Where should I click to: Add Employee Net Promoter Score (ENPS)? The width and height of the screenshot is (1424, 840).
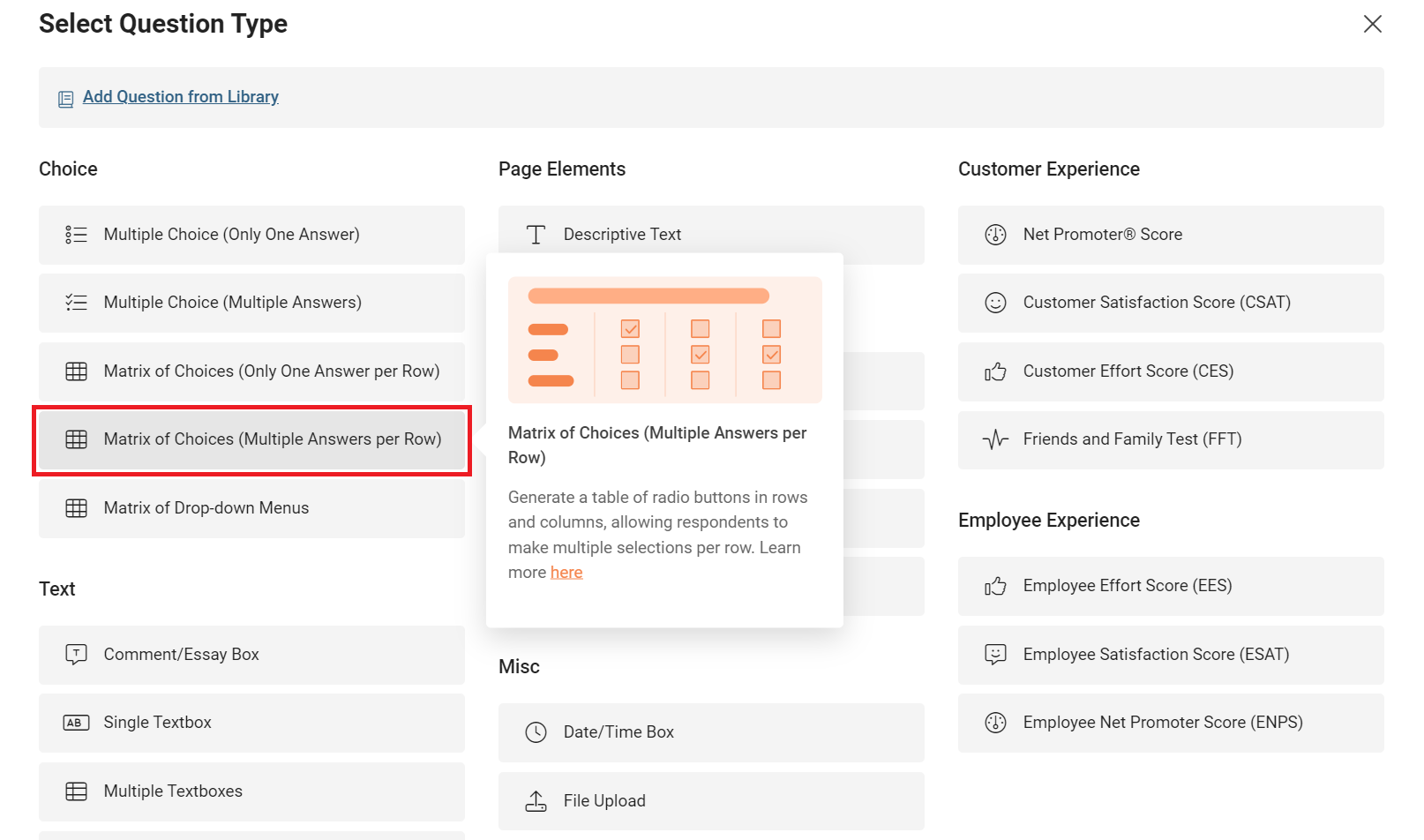click(x=1171, y=723)
